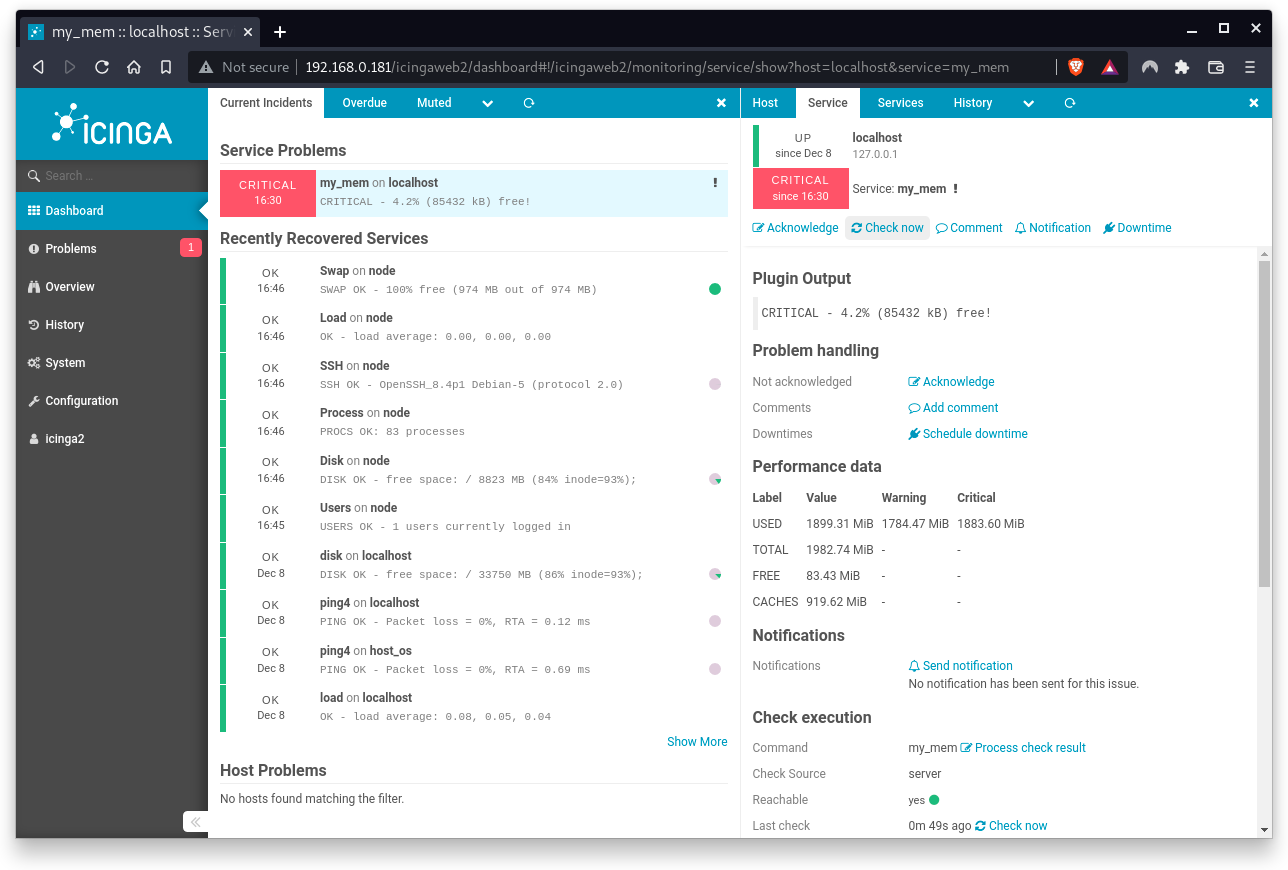Click the Icinga logo
The height and width of the screenshot is (870, 1288).
click(x=111, y=123)
